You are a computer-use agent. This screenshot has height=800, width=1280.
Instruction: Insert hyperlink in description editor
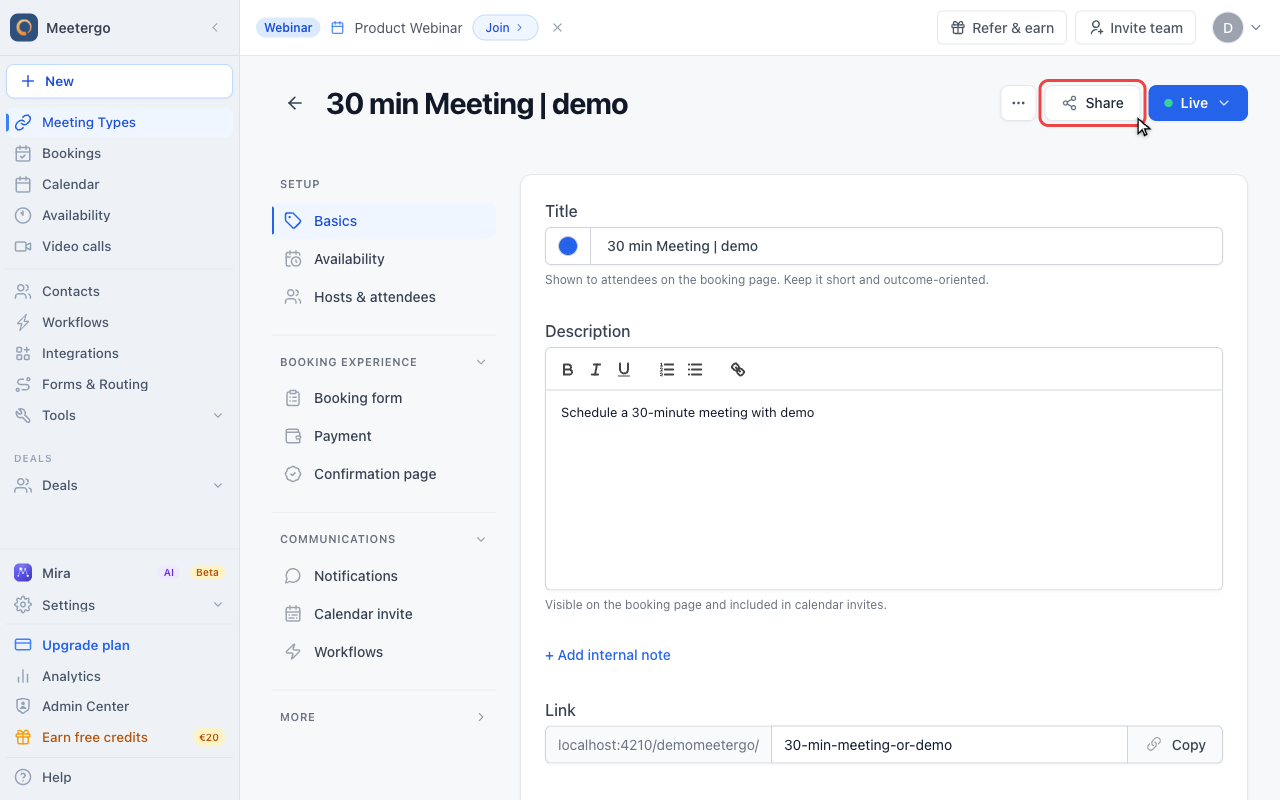(x=738, y=370)
